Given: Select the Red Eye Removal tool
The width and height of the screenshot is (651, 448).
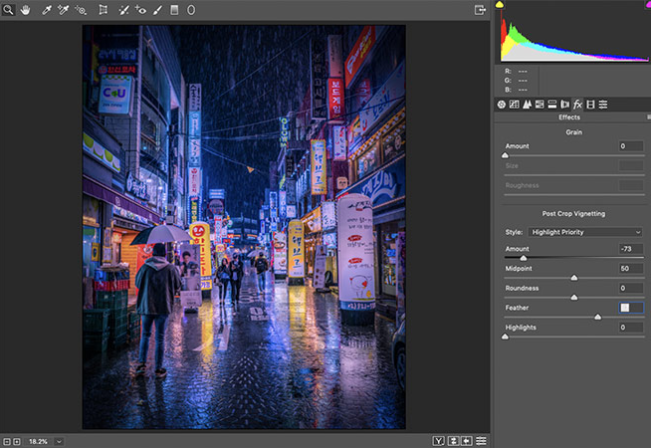Looking at the screenshot, I should point(140,10).
